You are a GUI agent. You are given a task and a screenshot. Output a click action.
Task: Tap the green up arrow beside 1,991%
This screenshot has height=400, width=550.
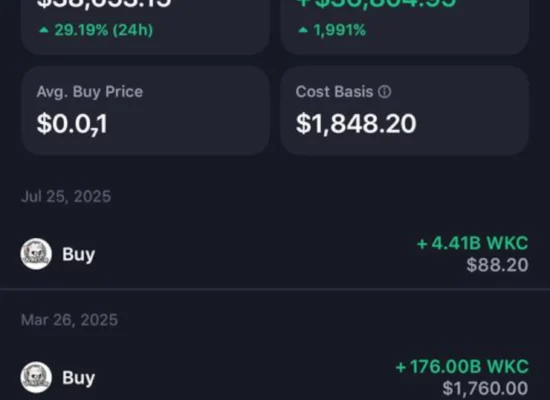pos(303,30)
